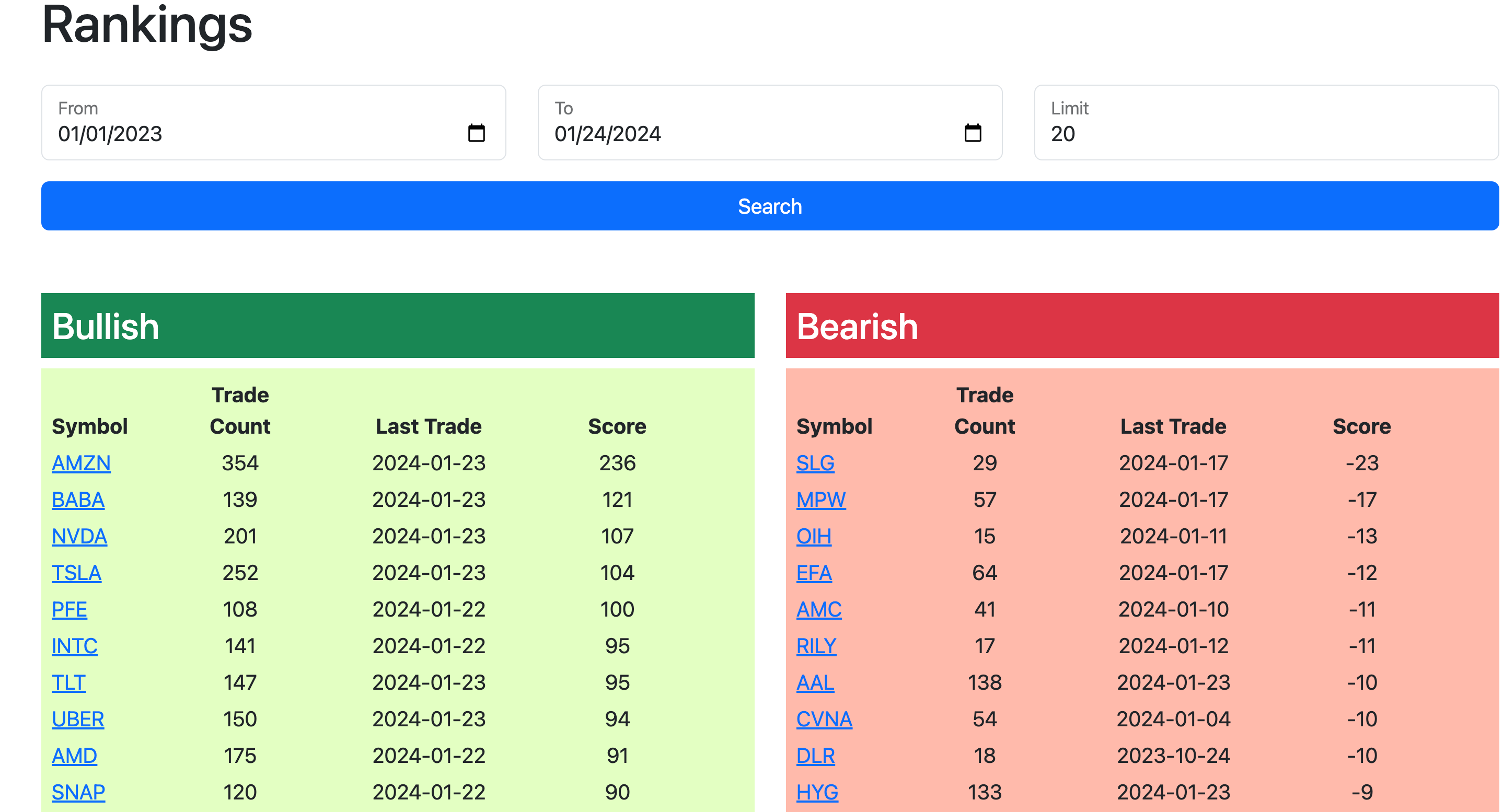Open the HYG bearish symbol link
Screen dimensions: 1503x812
click(817, 792)
